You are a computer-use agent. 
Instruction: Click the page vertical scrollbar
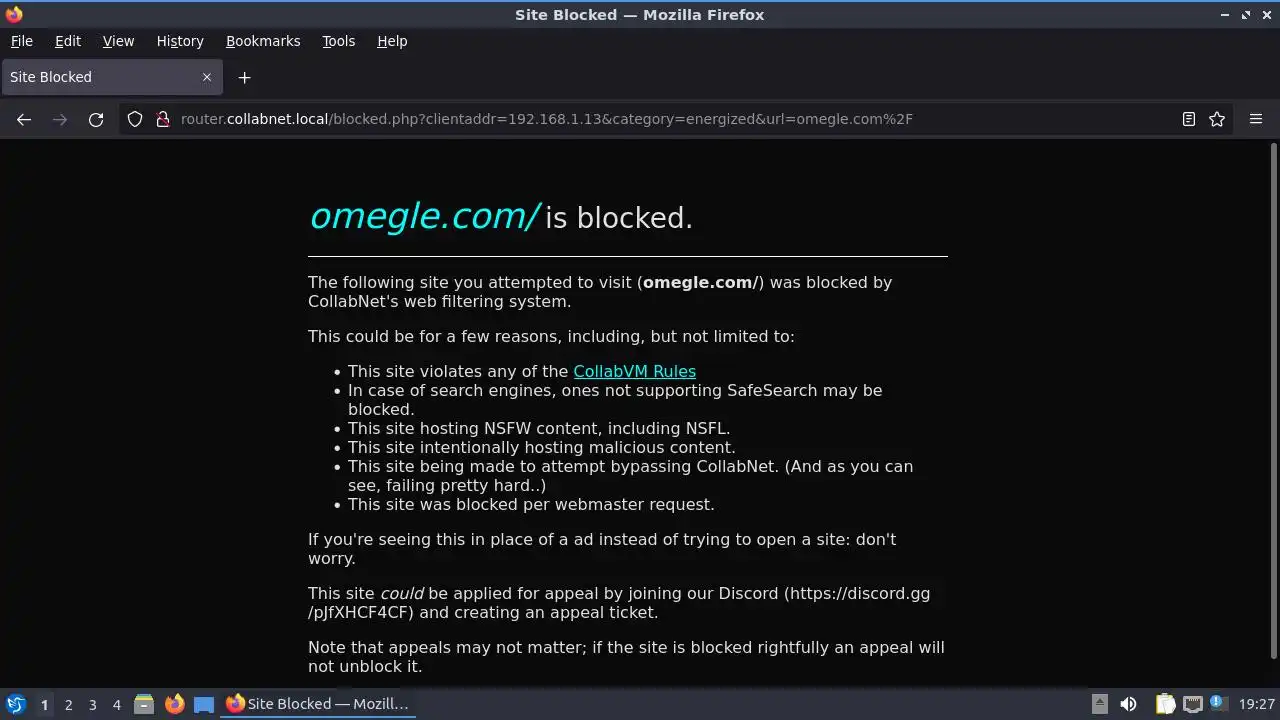(1273, 400)
